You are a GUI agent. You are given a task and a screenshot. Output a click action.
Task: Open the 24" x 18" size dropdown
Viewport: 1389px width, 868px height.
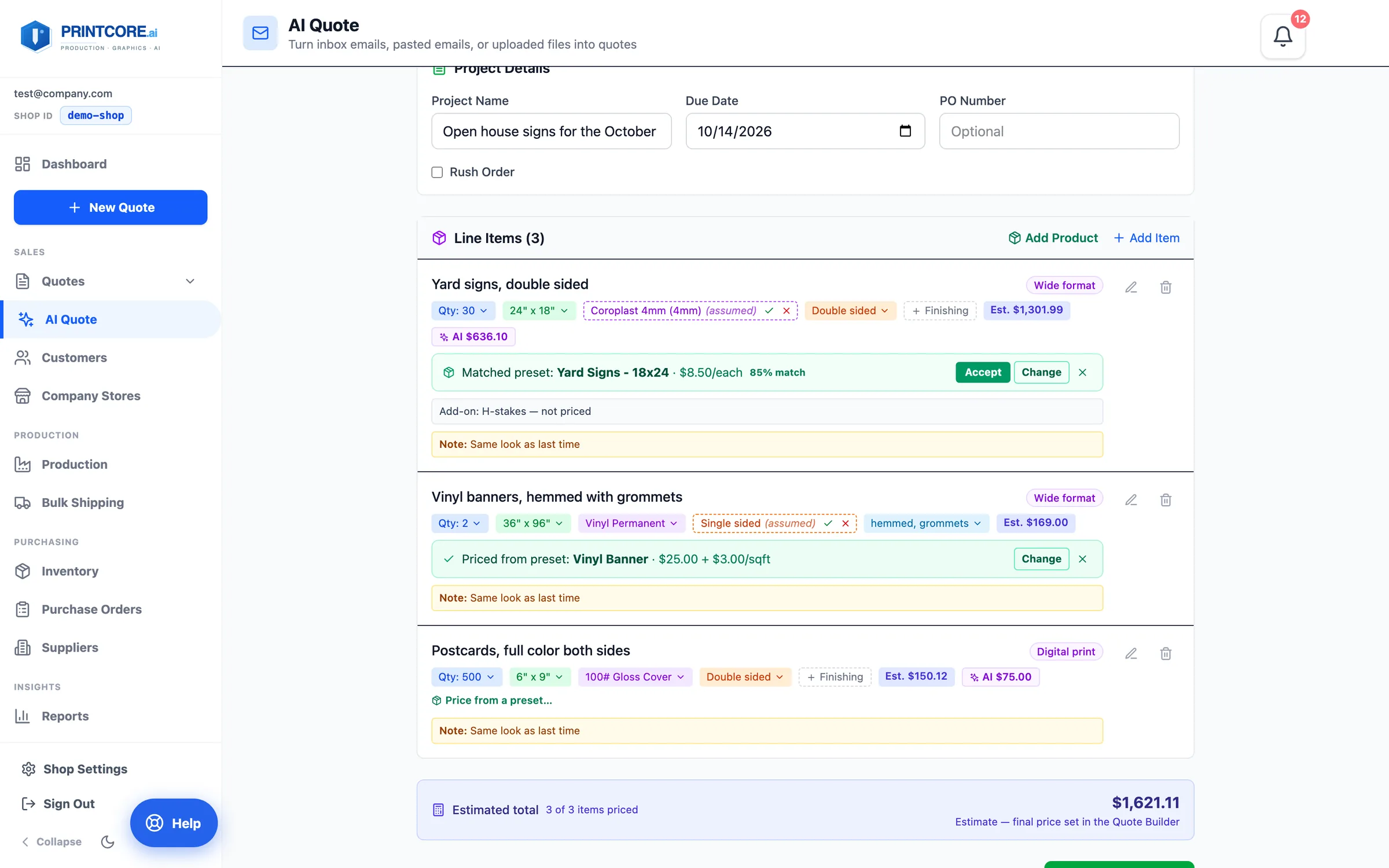pyautogui.click(x=539, y=311)
